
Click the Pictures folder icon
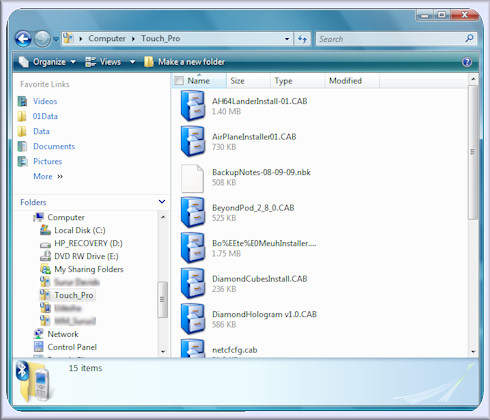tap(22, 161)
